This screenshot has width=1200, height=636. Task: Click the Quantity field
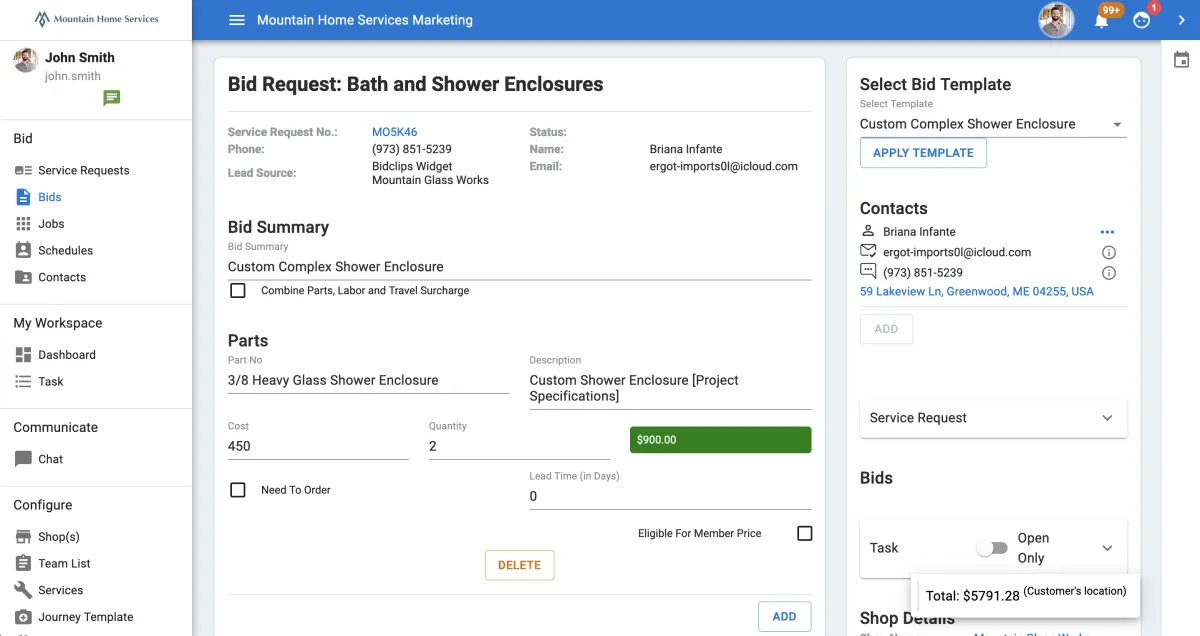tap(519, 447)
